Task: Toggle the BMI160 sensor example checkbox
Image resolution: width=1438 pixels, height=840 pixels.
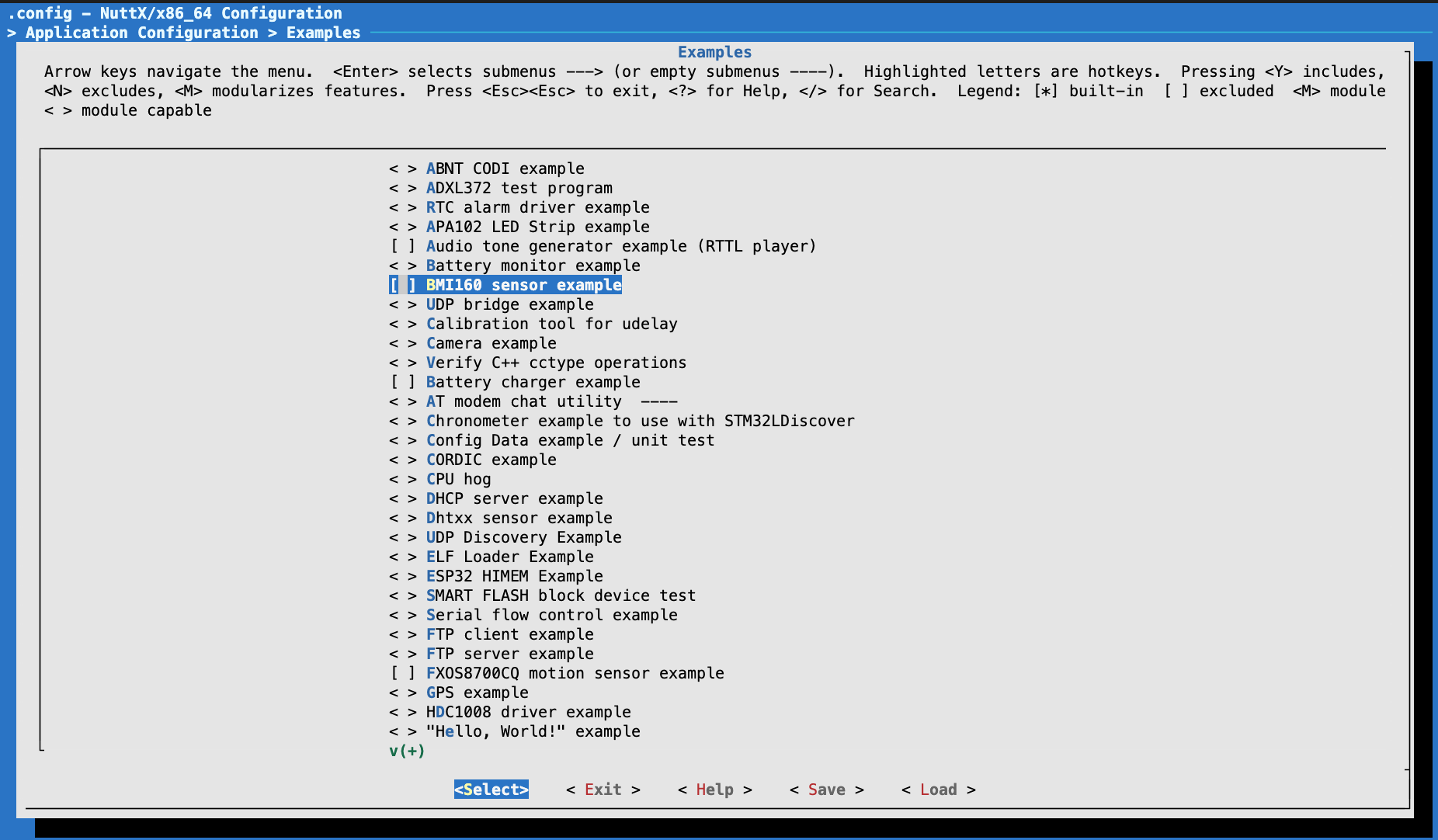Action: (402, 285)
